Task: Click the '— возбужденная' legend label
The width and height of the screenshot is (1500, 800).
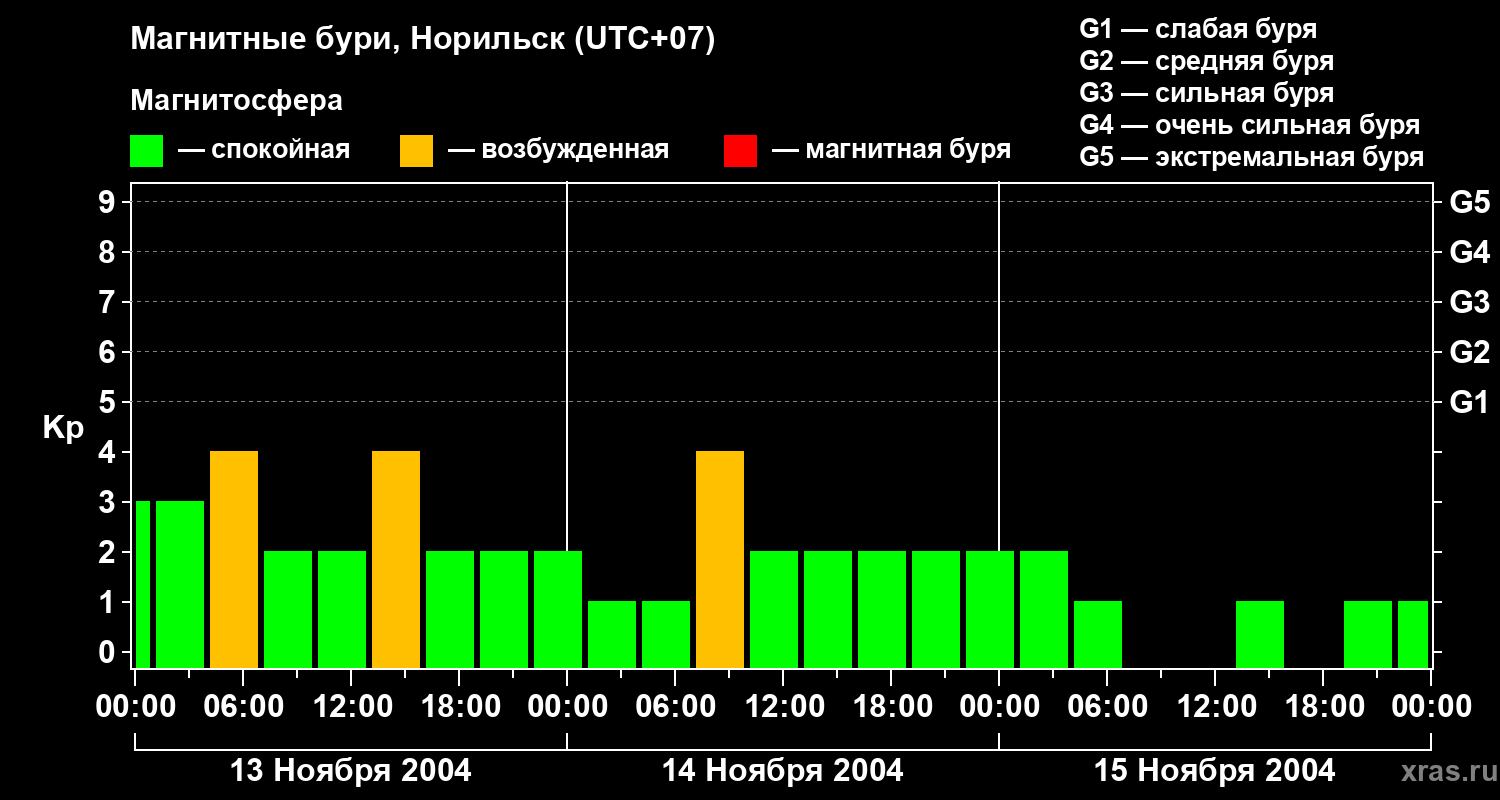Action: [x=558, y=150]
